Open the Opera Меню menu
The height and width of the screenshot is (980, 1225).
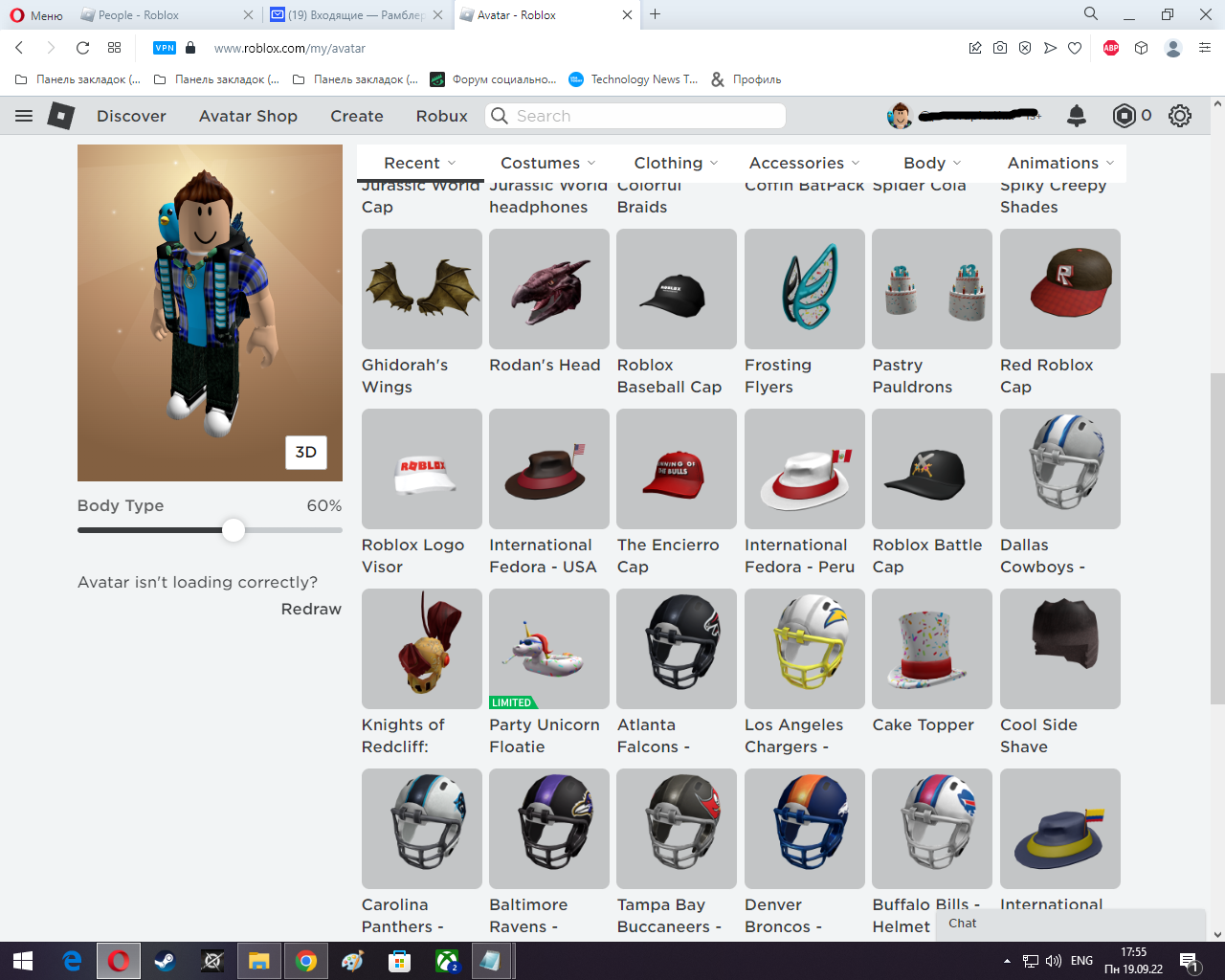click(x=36, y=15)
